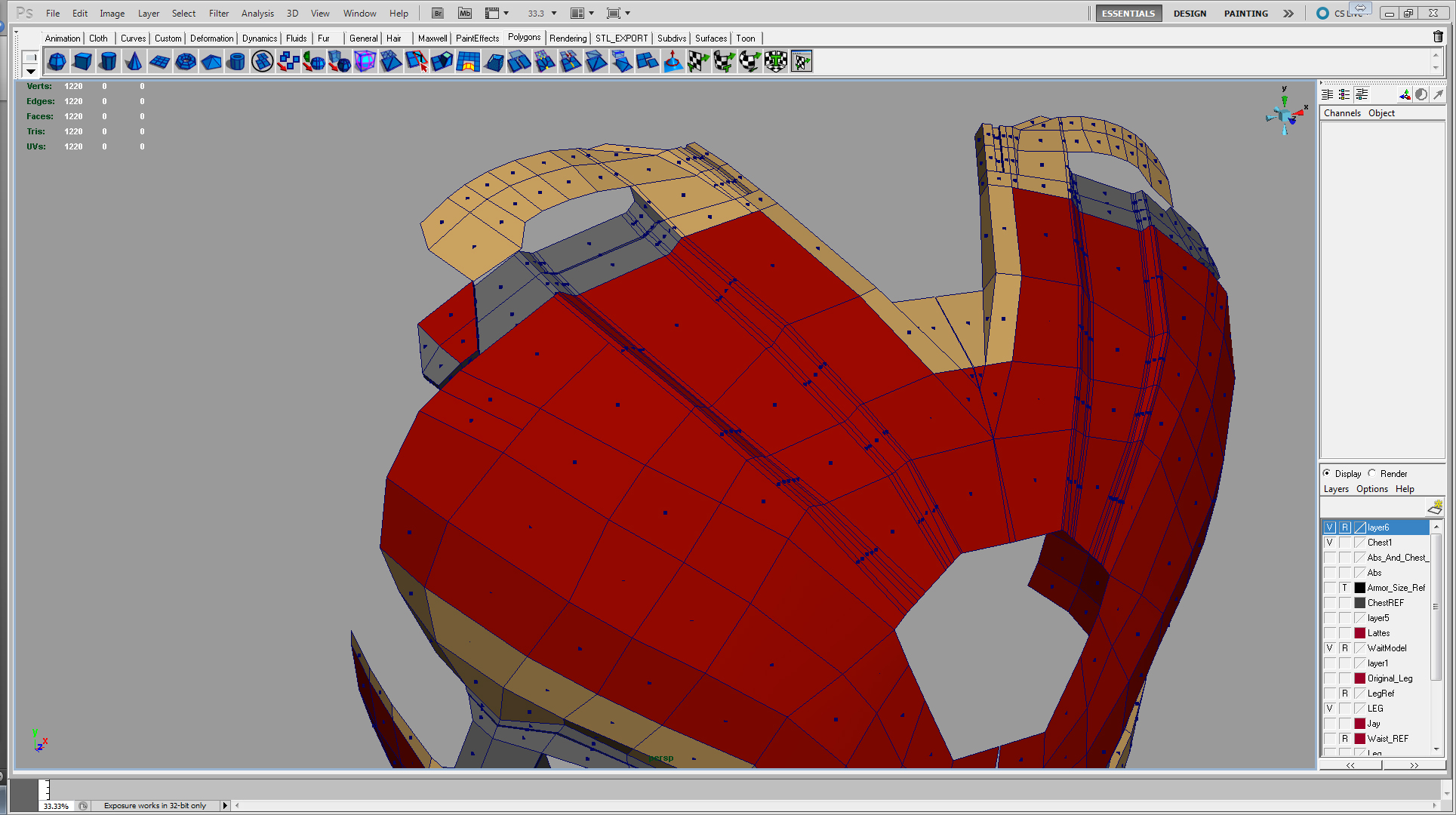Image resolution: width=1456 pixels, height=815 pixels.
Task: Click the shelf trash can icon
Action: click(1438, 36)
